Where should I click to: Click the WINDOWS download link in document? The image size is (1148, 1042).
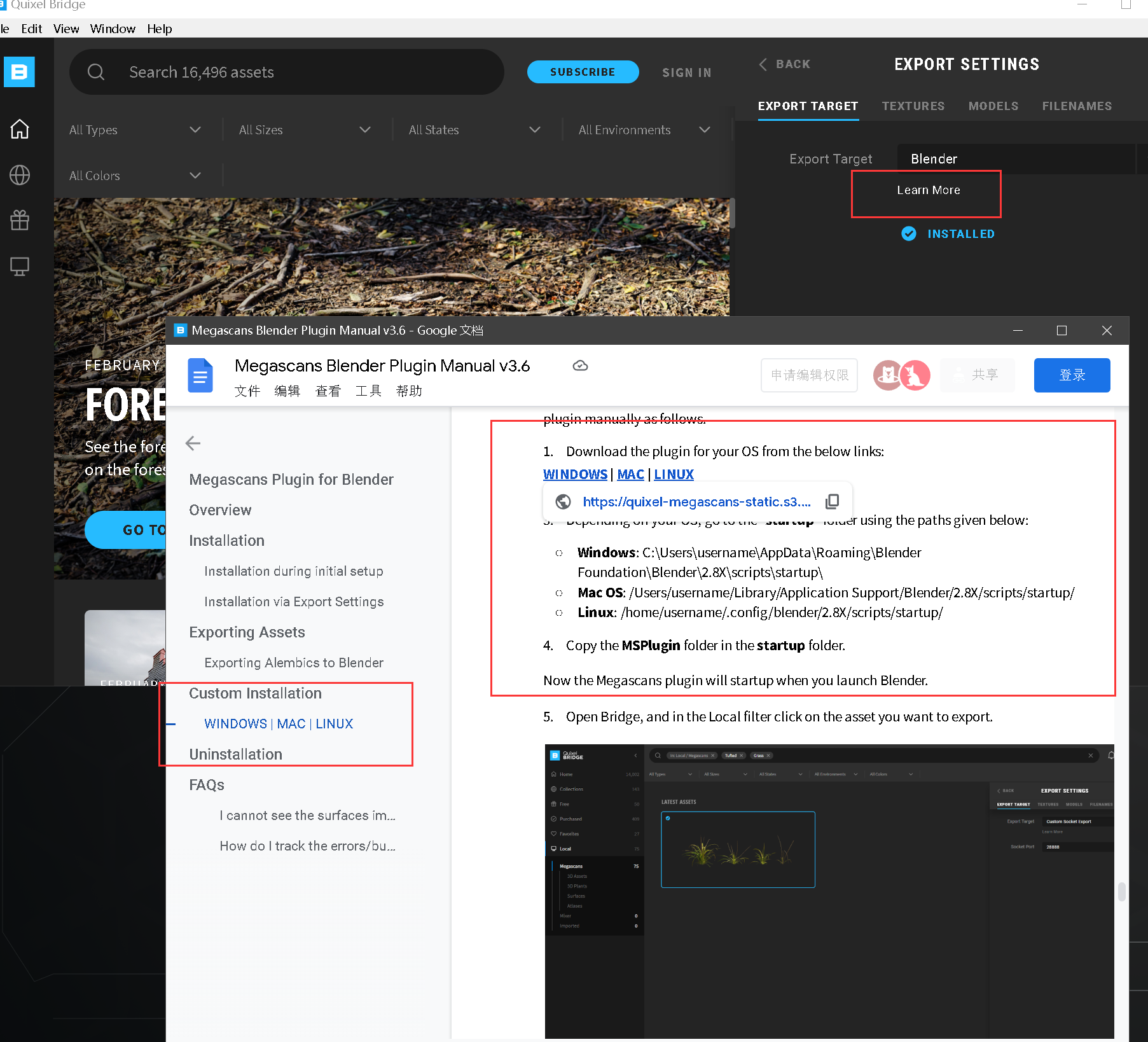coord(575,475)
